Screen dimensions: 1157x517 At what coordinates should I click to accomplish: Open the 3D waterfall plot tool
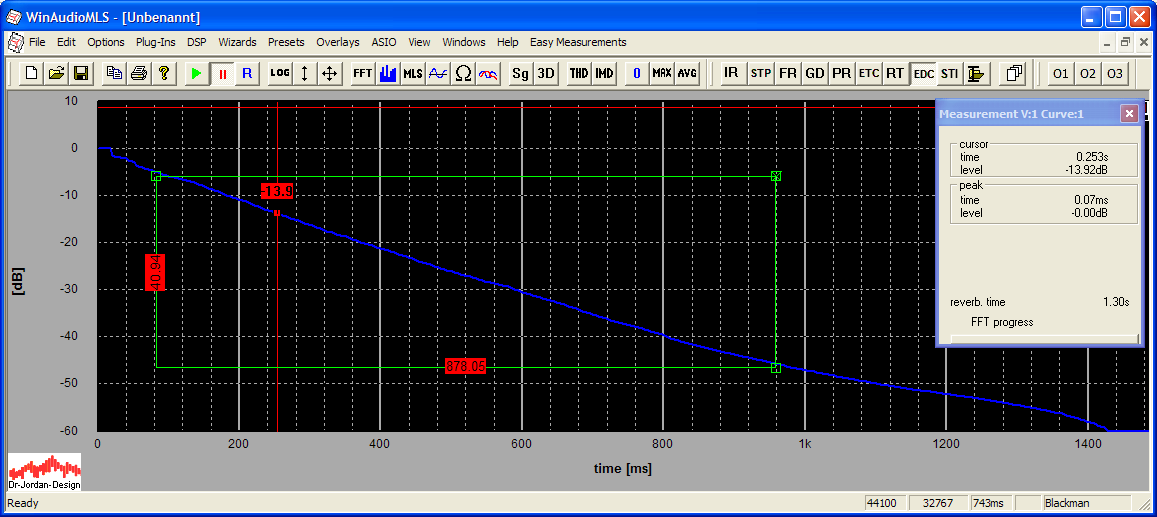point(546,73)
